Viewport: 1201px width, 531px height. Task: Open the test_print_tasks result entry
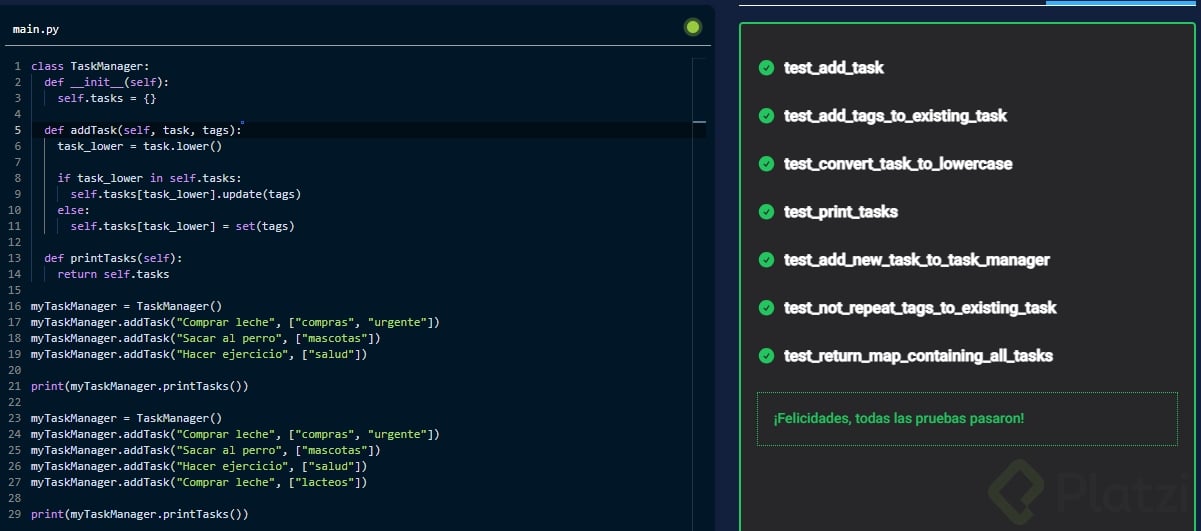(x=840, y=212)
